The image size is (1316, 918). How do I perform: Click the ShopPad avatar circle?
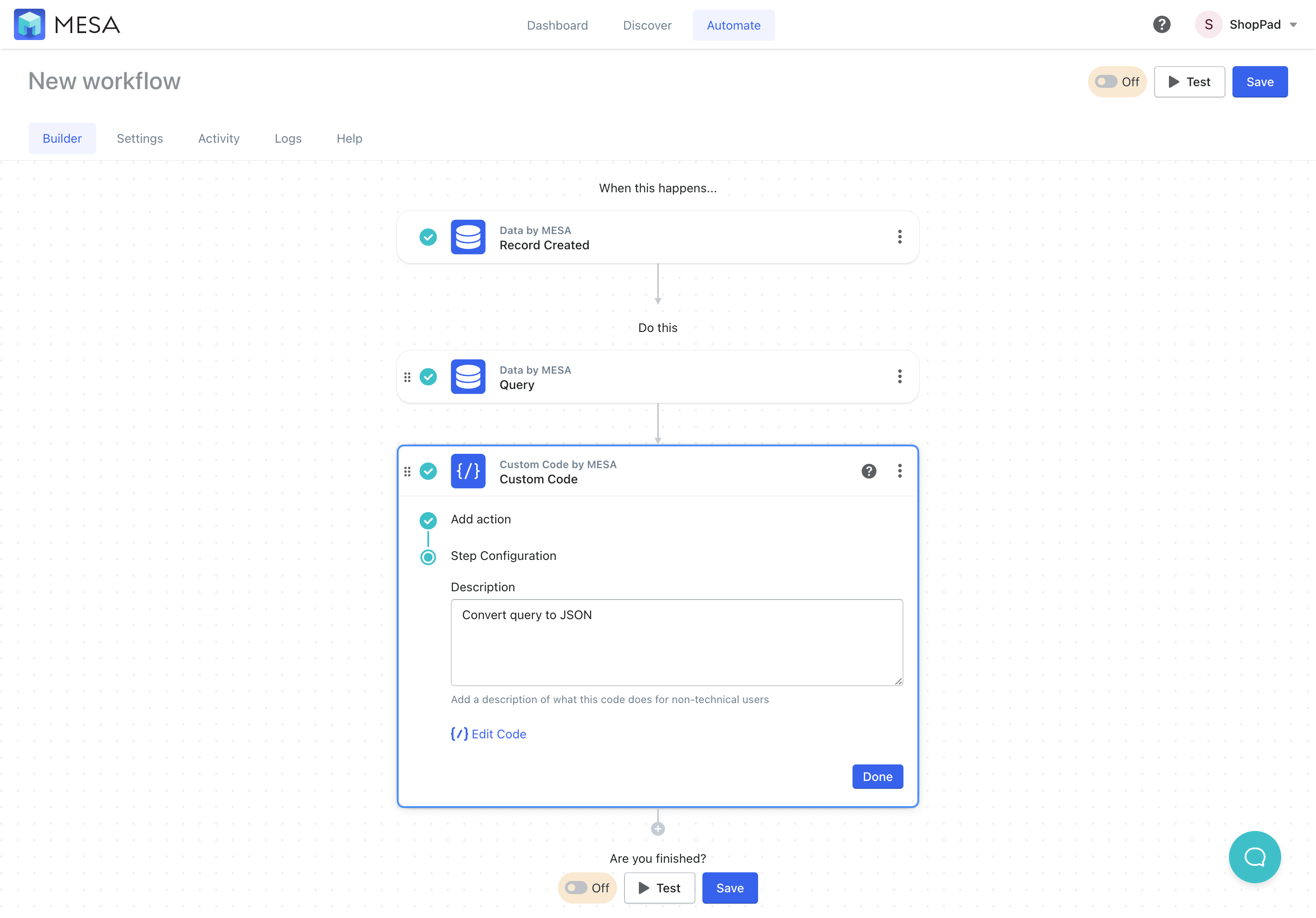coord(1208,25)
